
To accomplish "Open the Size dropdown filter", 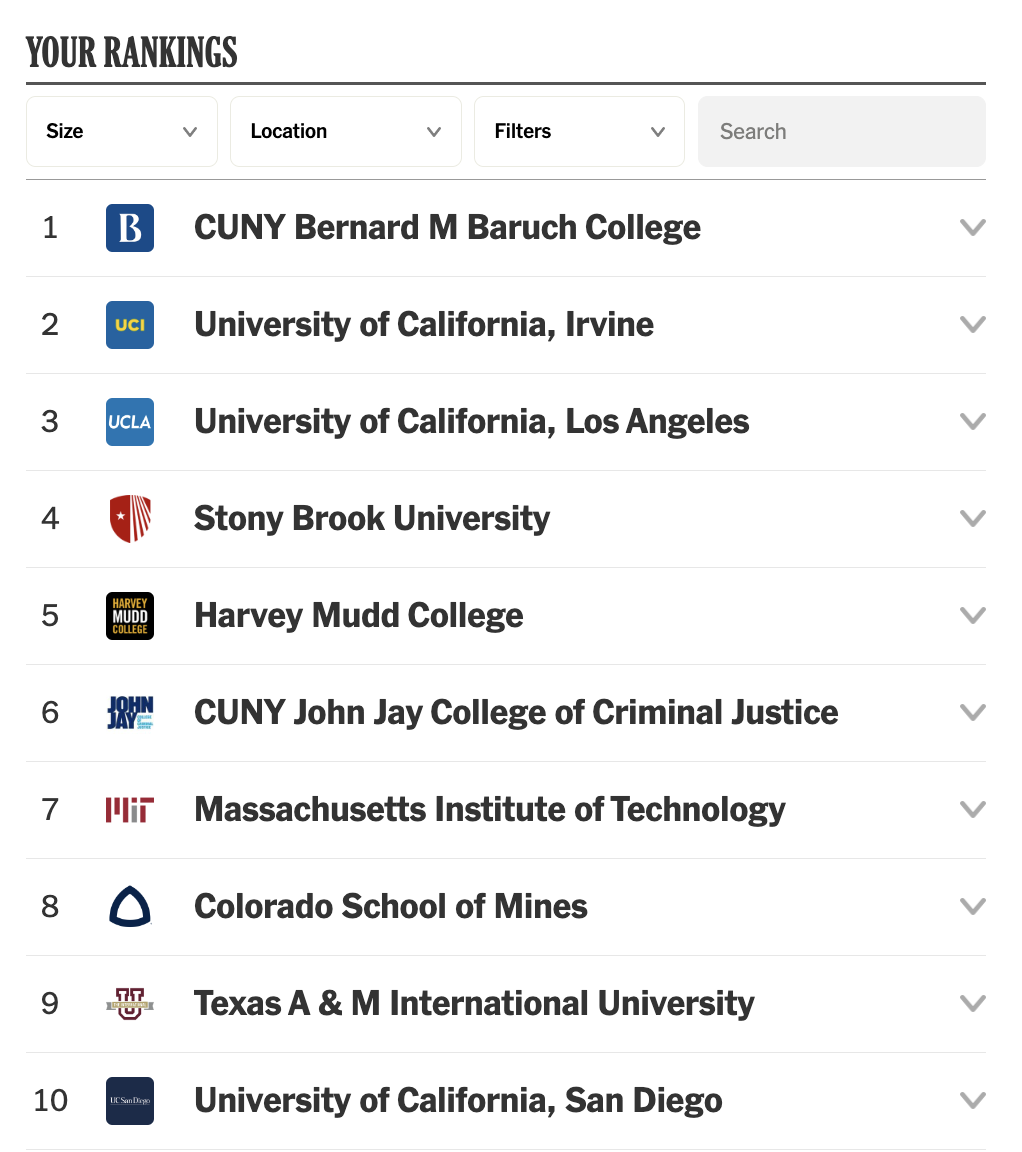I will [x=121, y=131].
